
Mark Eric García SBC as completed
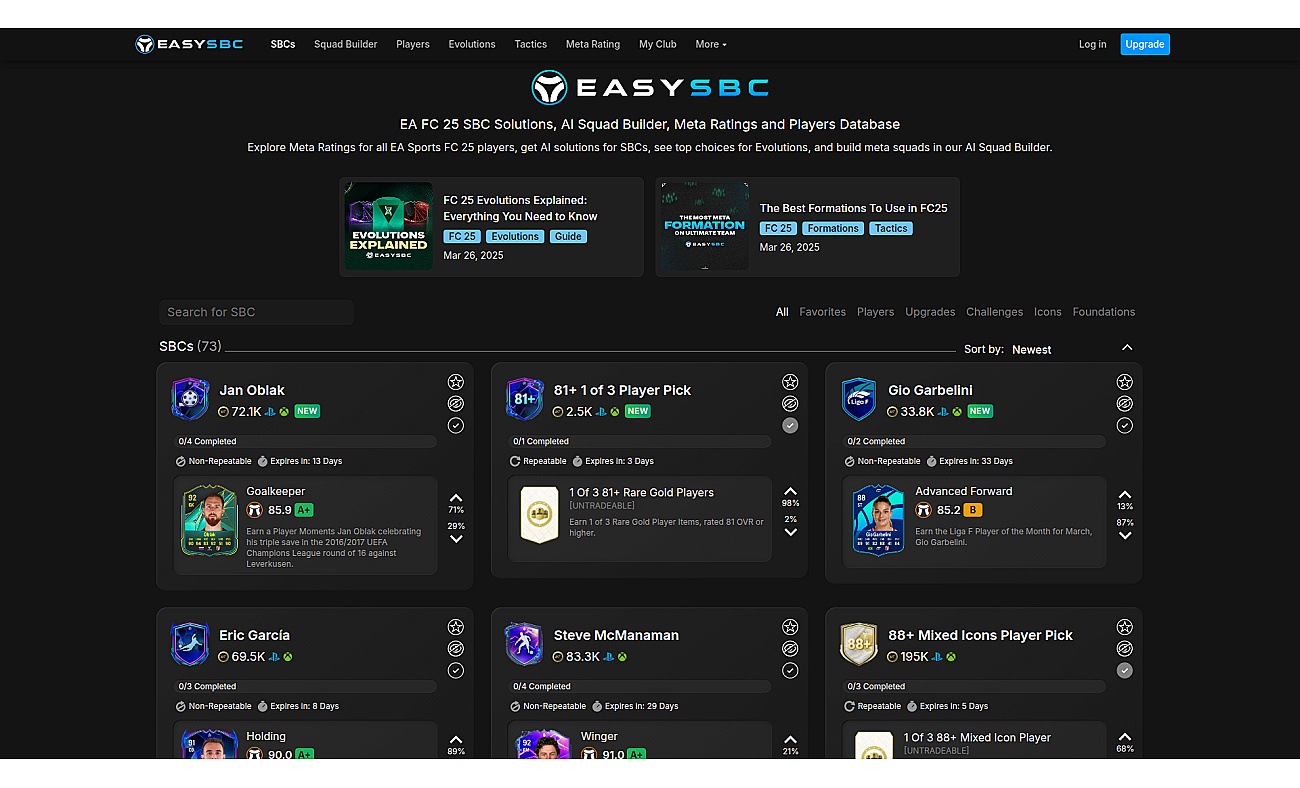coord(456,671)
